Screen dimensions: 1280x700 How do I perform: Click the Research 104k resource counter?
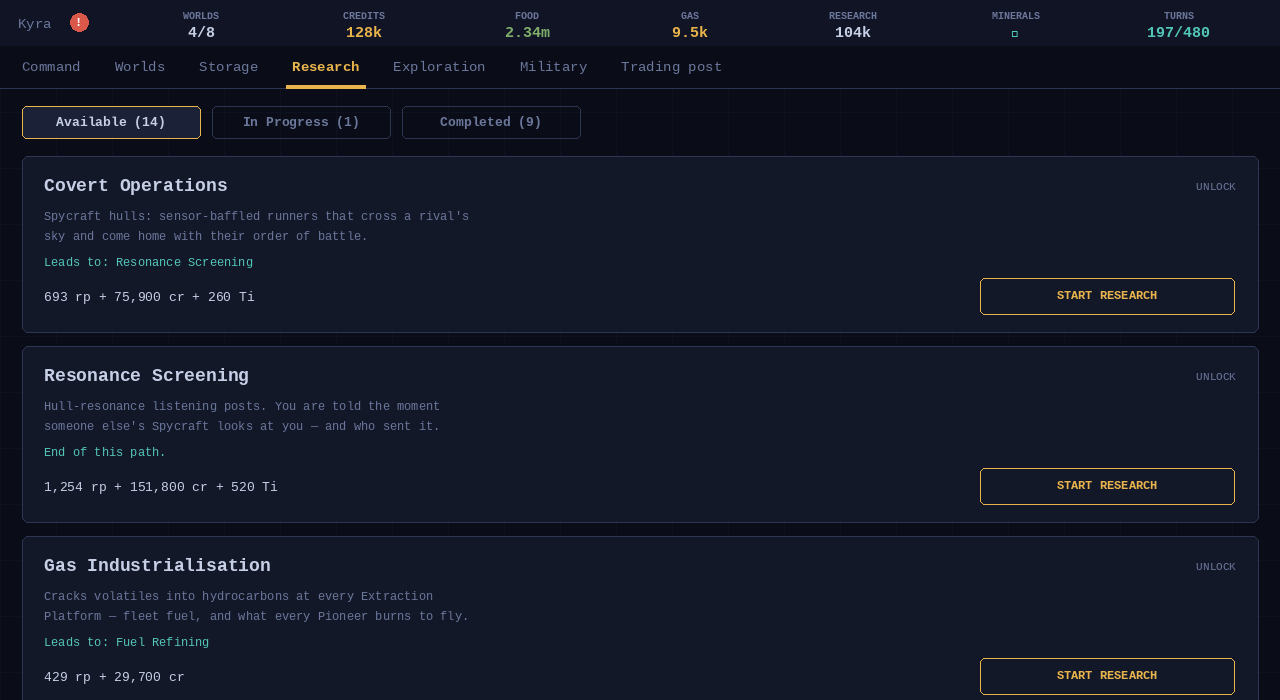click(x=853, y=25)
